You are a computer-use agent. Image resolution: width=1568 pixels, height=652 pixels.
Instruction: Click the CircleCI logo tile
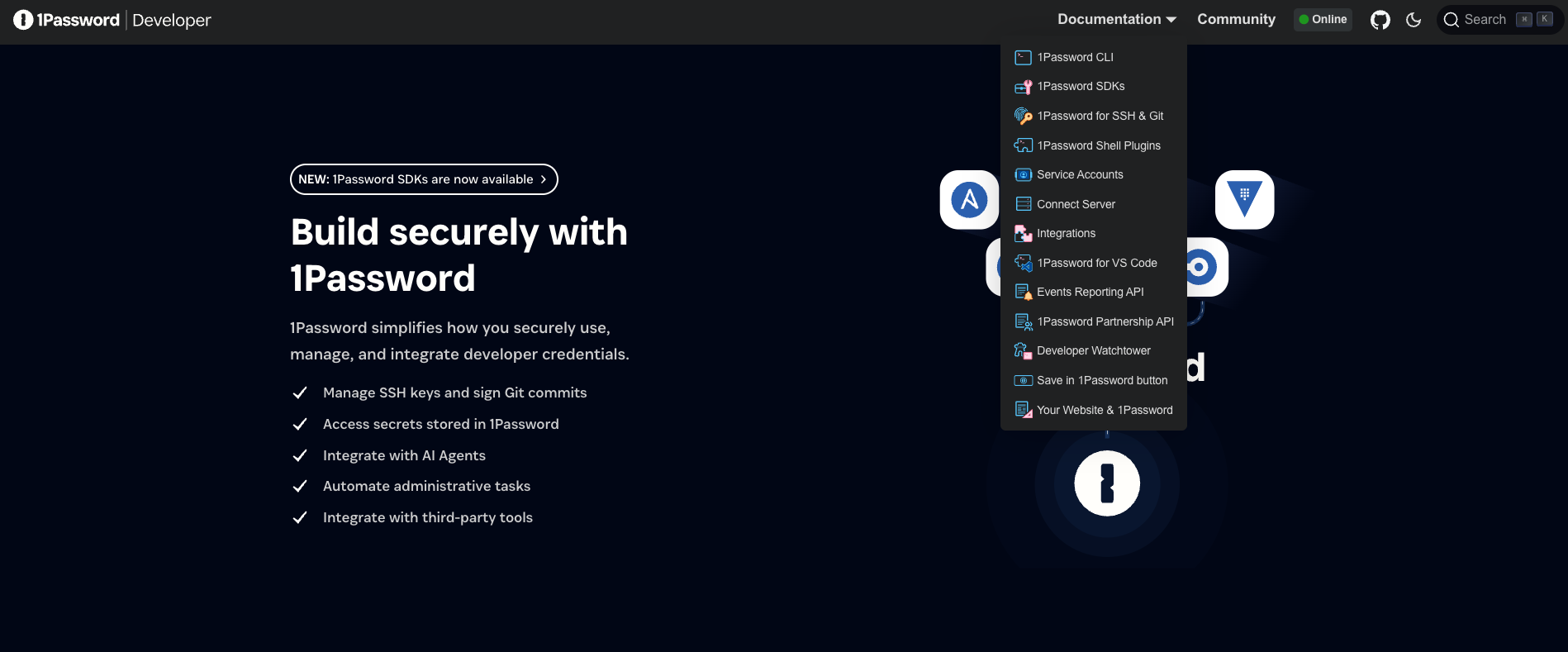click(x=1206, y=267)
